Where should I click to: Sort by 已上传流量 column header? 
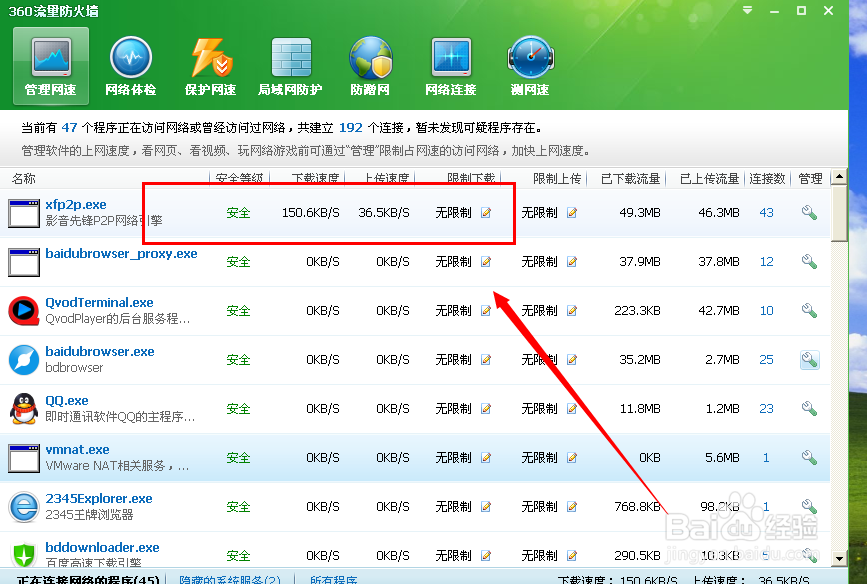(x=709, y=179)
